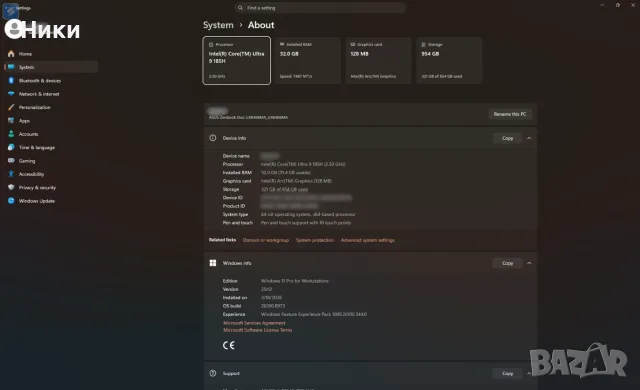Open the Accounts person icon
The image size is (640, 390).
point(11,134)
